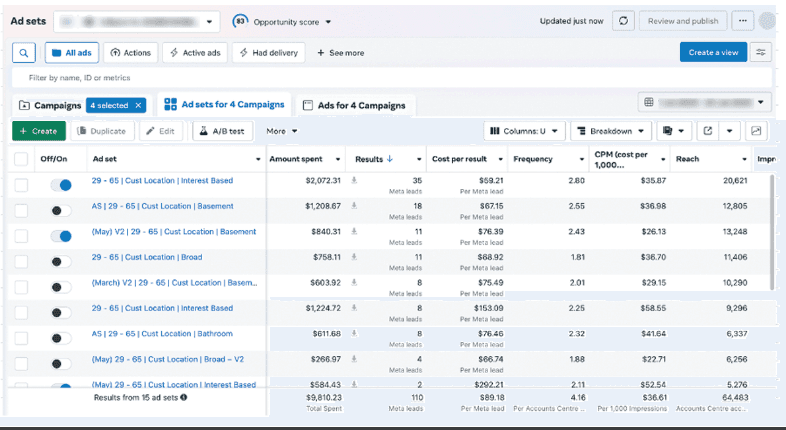Click Review and publish button
The image size is (786, 430).
pos(683,21)
